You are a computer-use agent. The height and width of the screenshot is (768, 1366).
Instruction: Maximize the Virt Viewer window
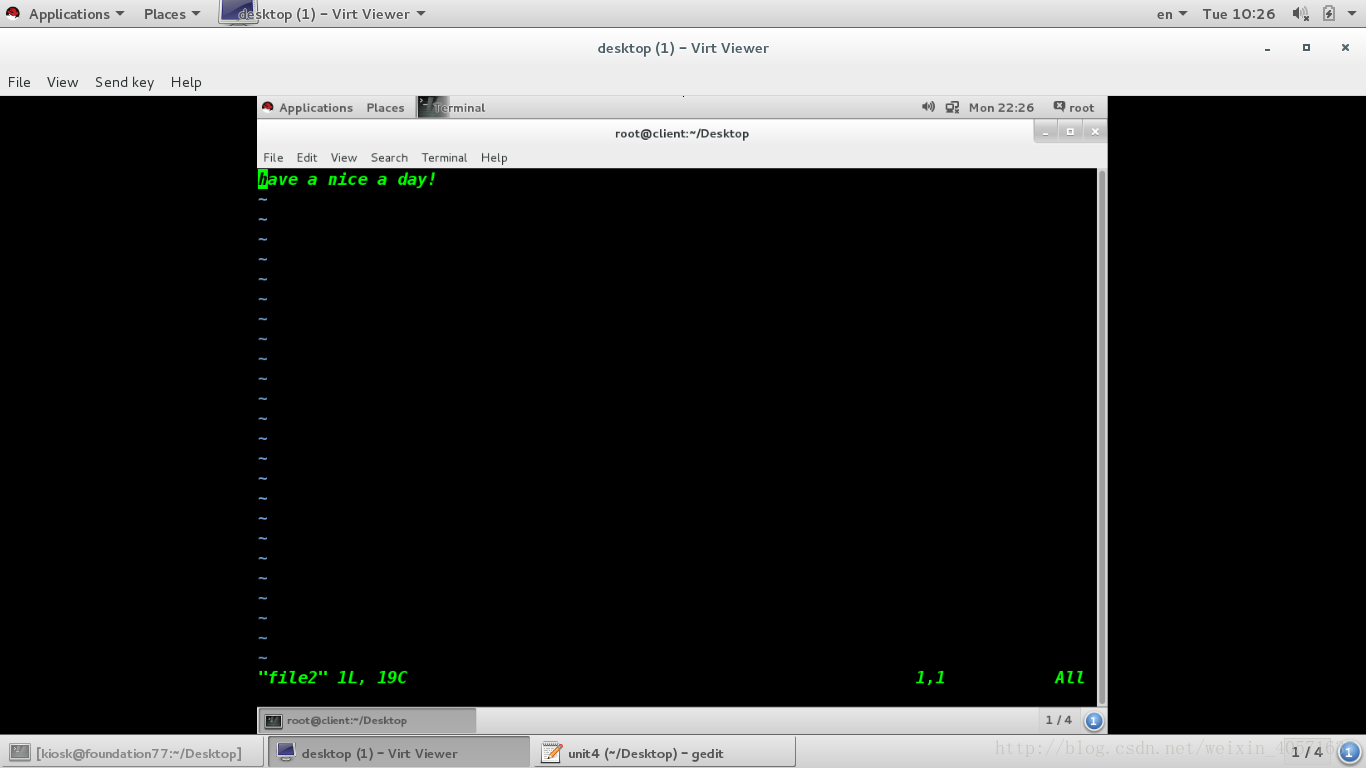click(1306, 48)
